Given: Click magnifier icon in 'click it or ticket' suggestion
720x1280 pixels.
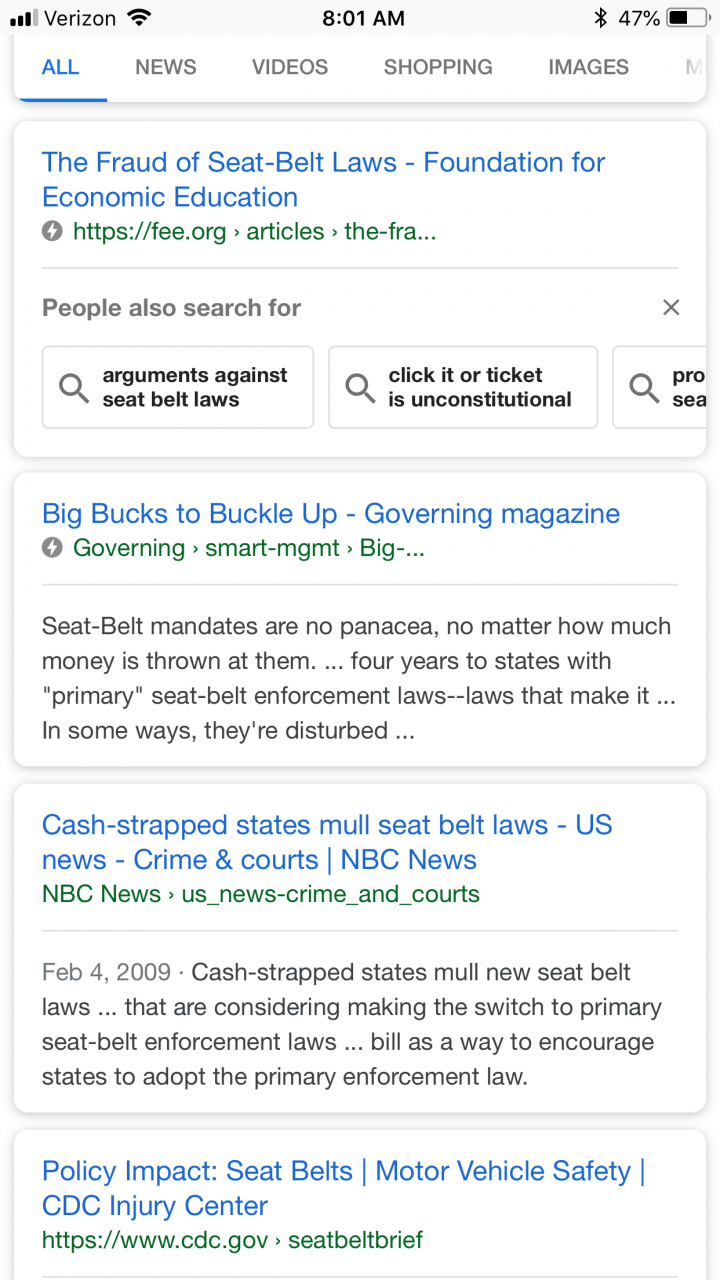Looking at the screenshot, I should tap(360, 387).
